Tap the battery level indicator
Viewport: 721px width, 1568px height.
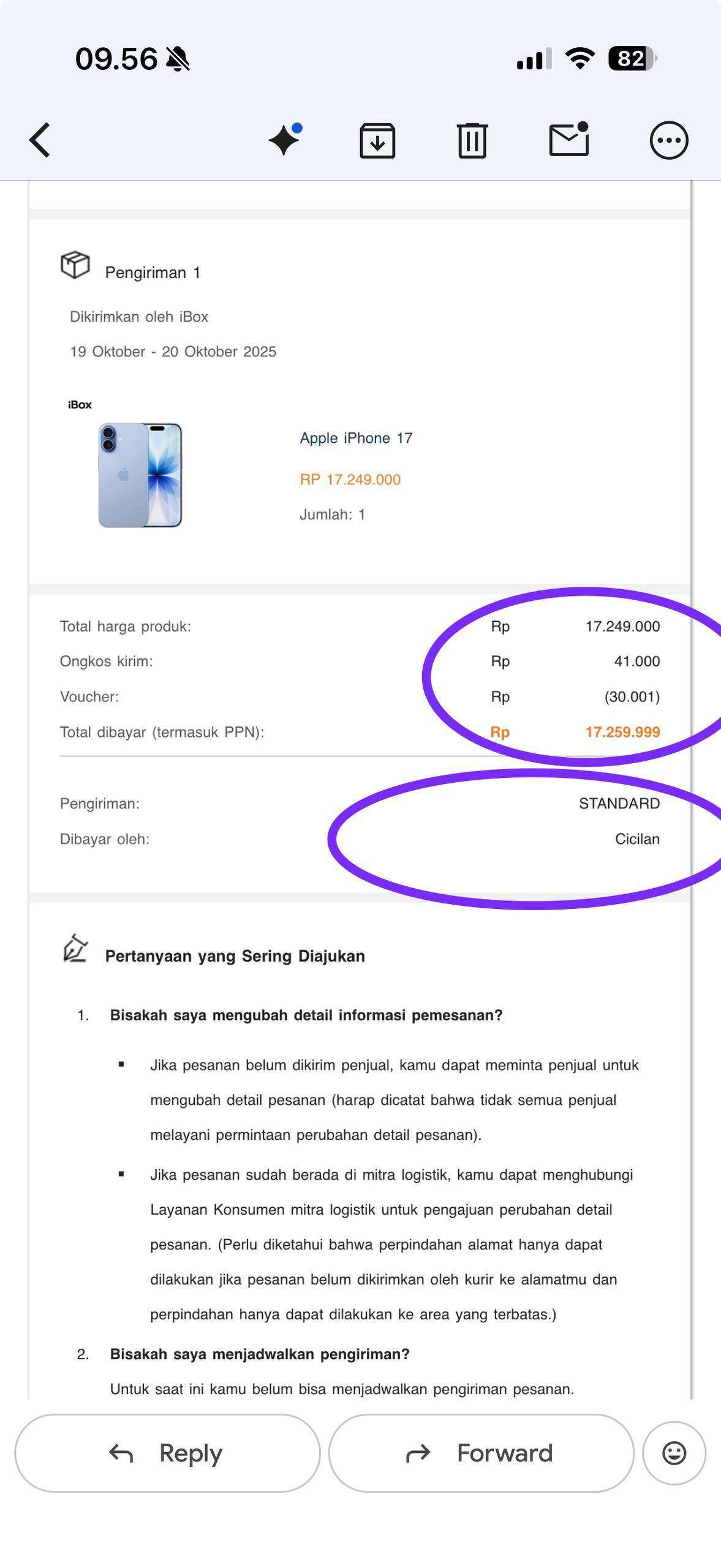[632, 59]
